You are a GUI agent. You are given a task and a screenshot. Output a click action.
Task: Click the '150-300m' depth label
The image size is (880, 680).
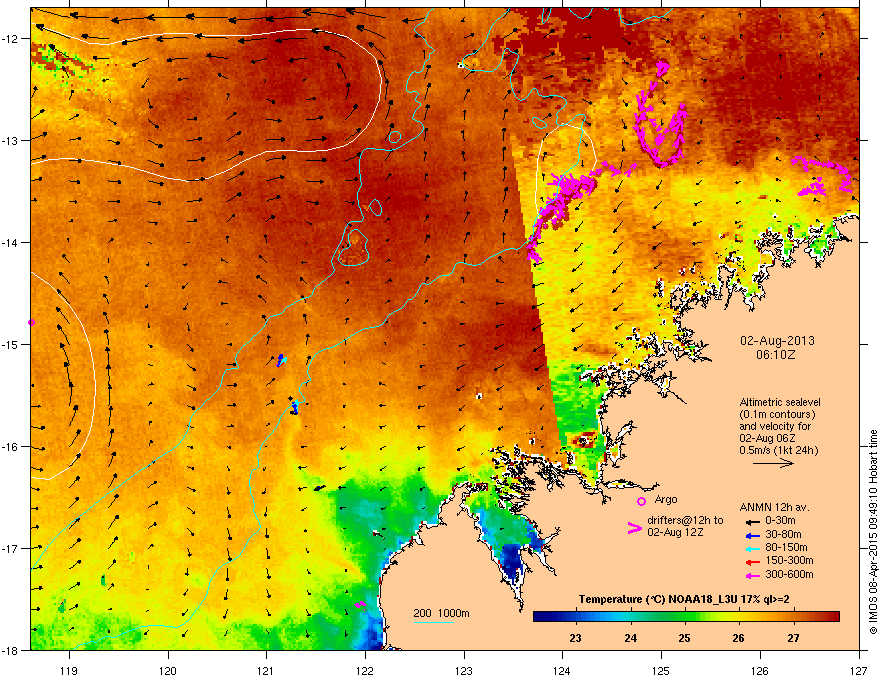(789, 560)
